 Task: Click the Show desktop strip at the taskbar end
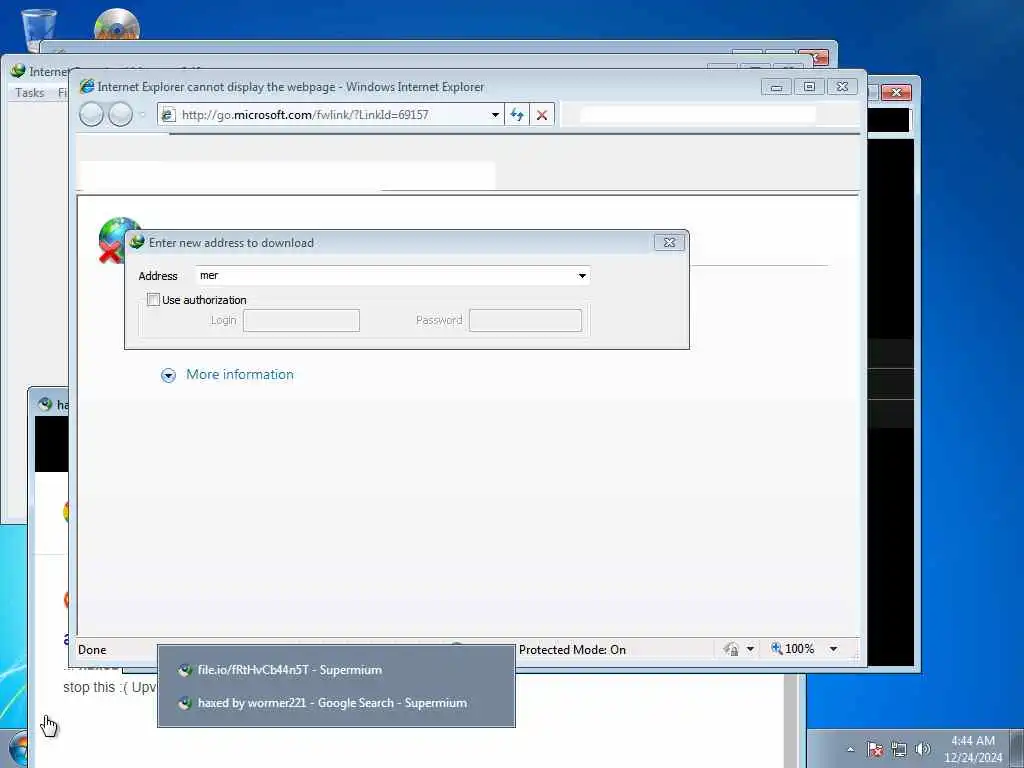click(x=1016, y=748)
